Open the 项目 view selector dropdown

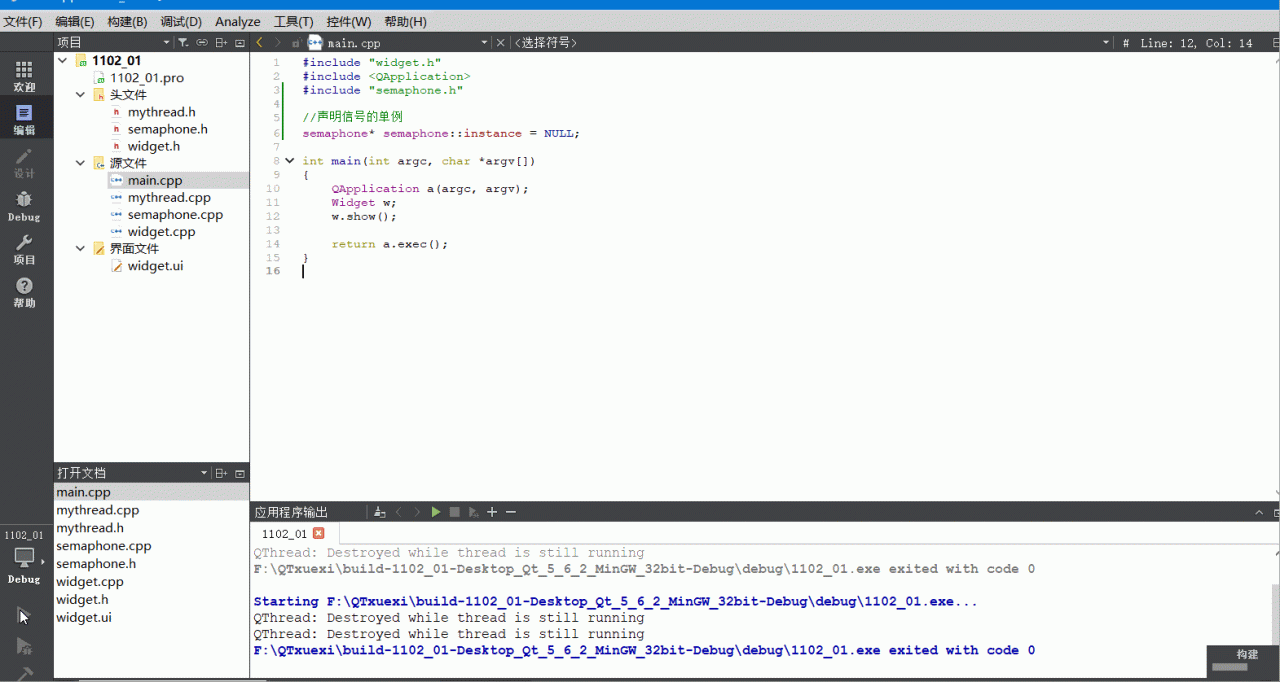(x=167, y=43)
